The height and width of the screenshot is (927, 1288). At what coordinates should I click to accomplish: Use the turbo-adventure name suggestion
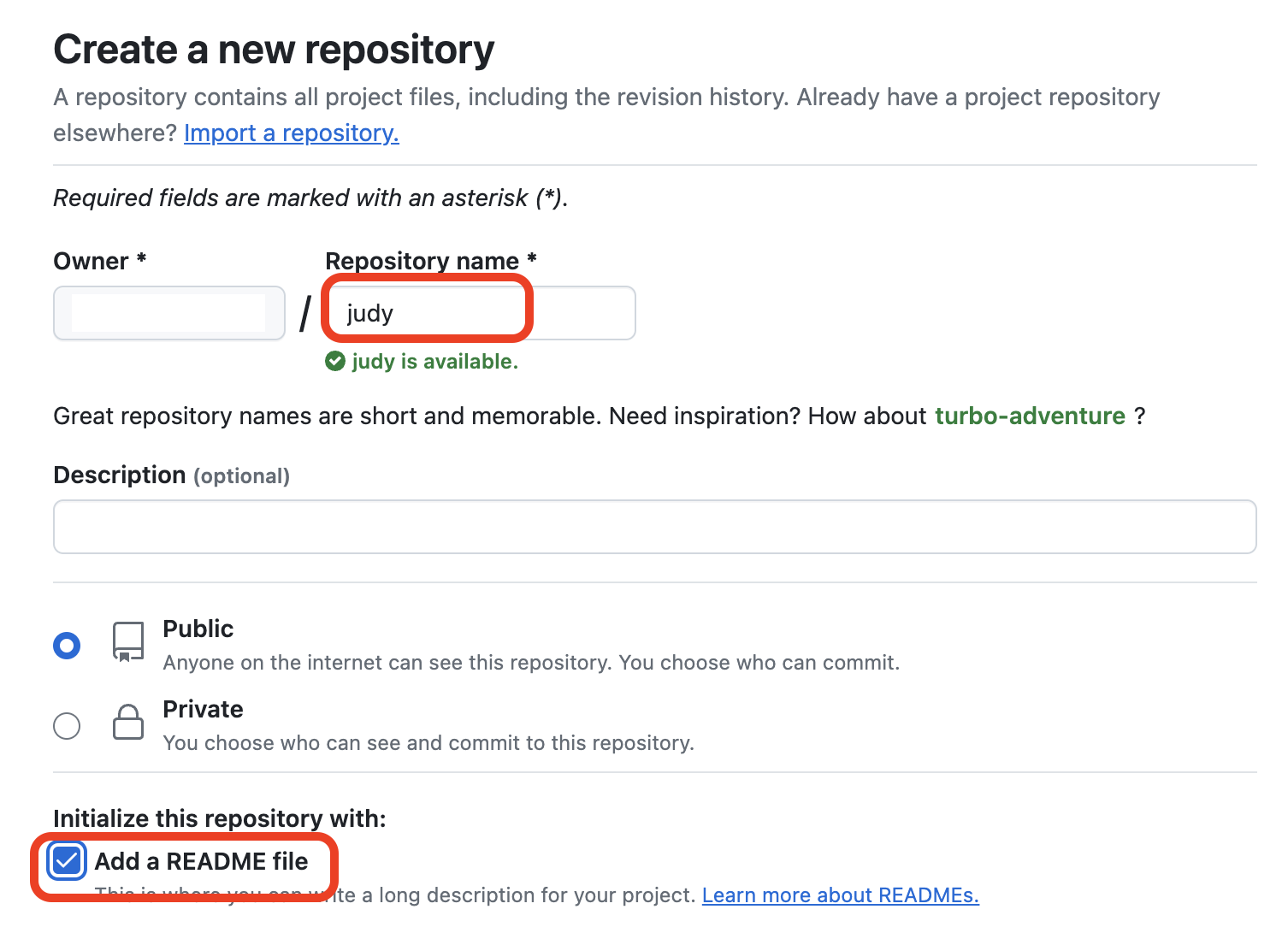pos(1030,416)
